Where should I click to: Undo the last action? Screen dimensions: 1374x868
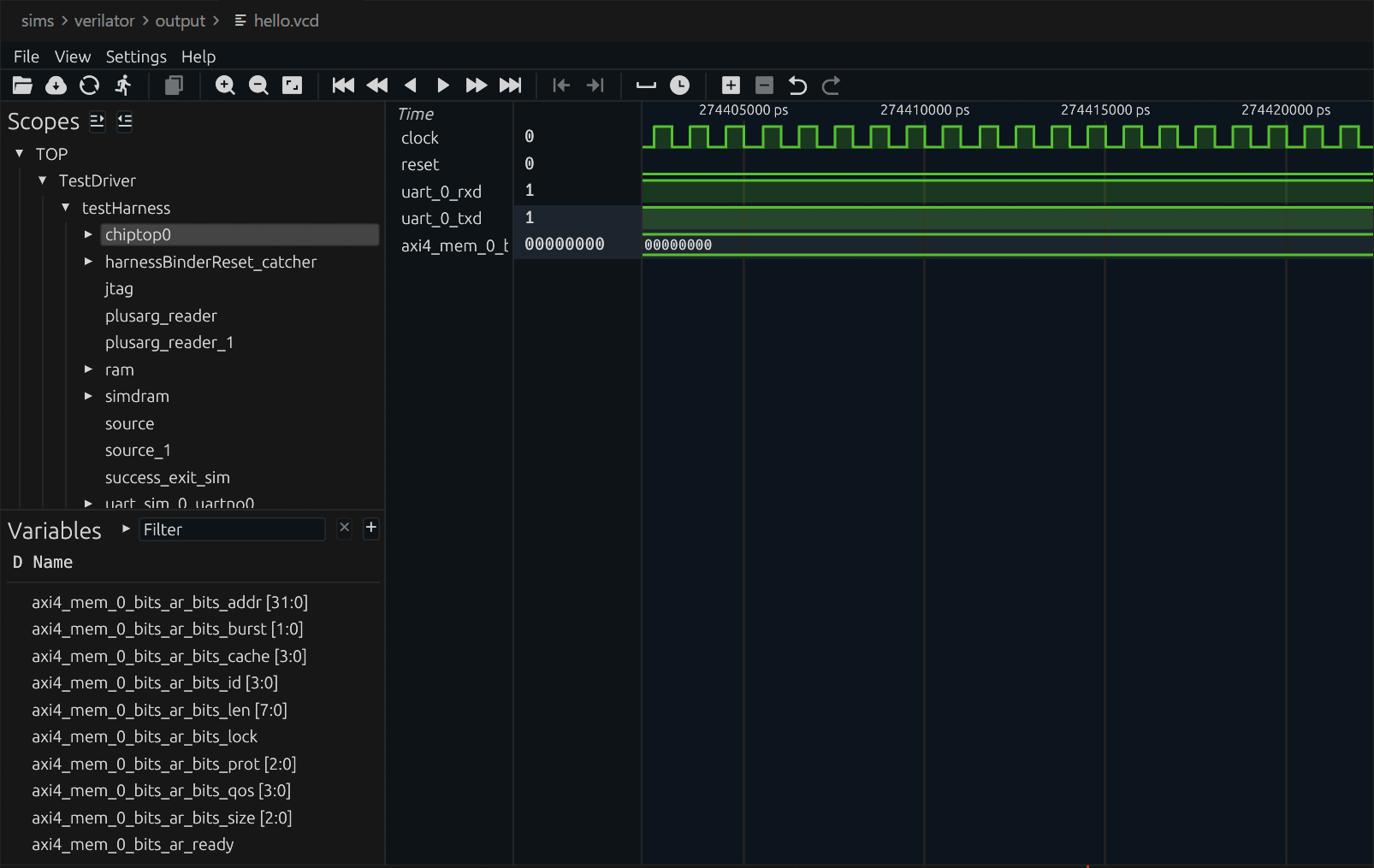click(797, 86)
